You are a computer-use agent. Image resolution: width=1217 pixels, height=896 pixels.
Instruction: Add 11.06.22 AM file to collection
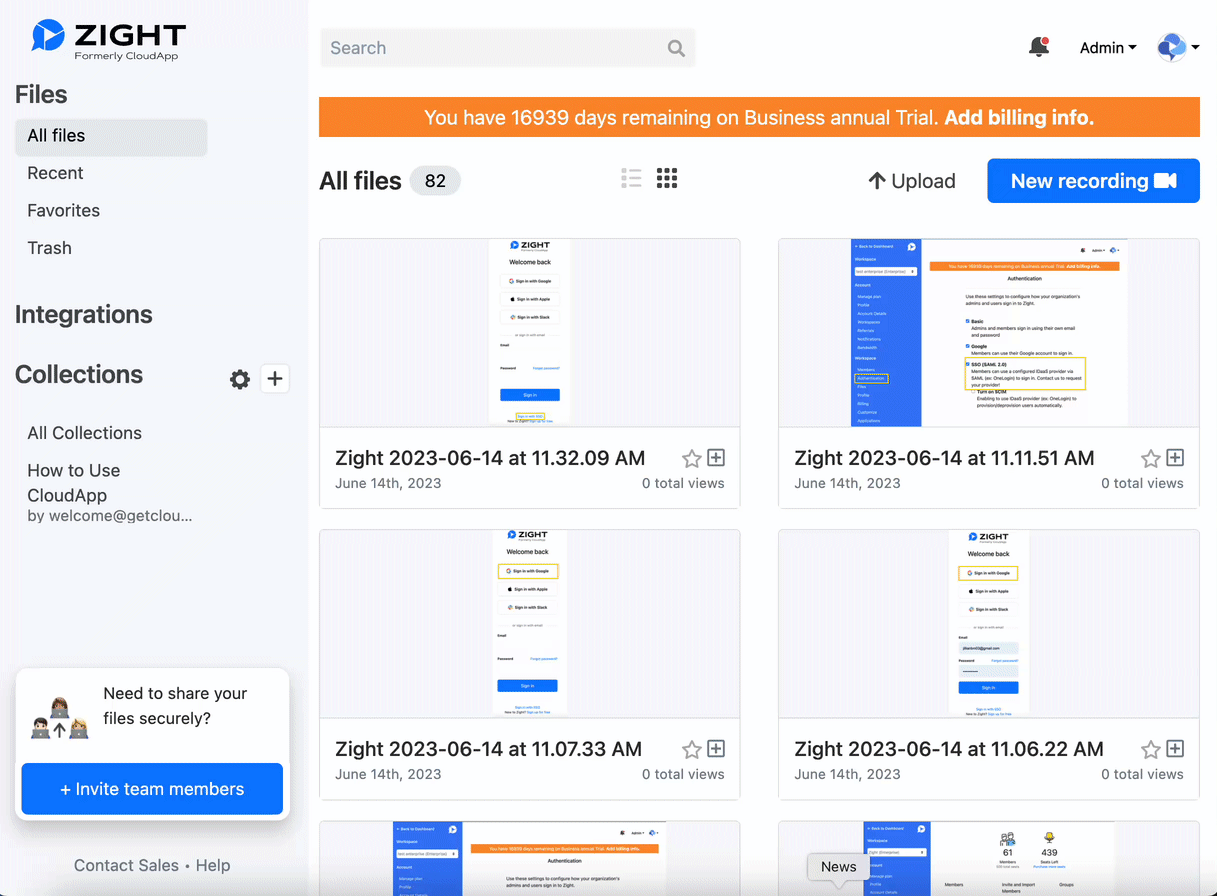(x=1175, y=749)
